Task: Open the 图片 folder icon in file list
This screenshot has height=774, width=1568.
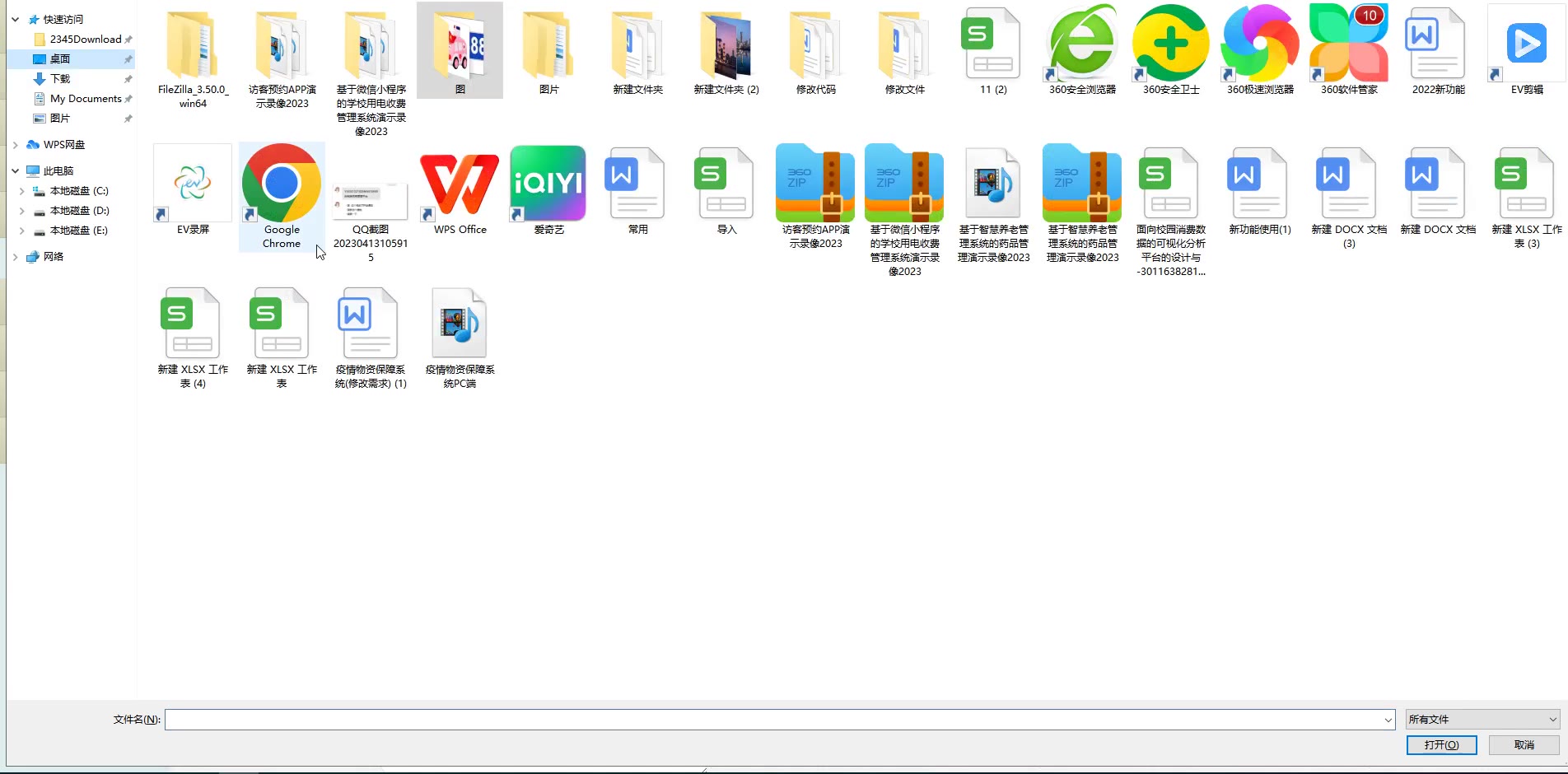Action: coord(548,51)
